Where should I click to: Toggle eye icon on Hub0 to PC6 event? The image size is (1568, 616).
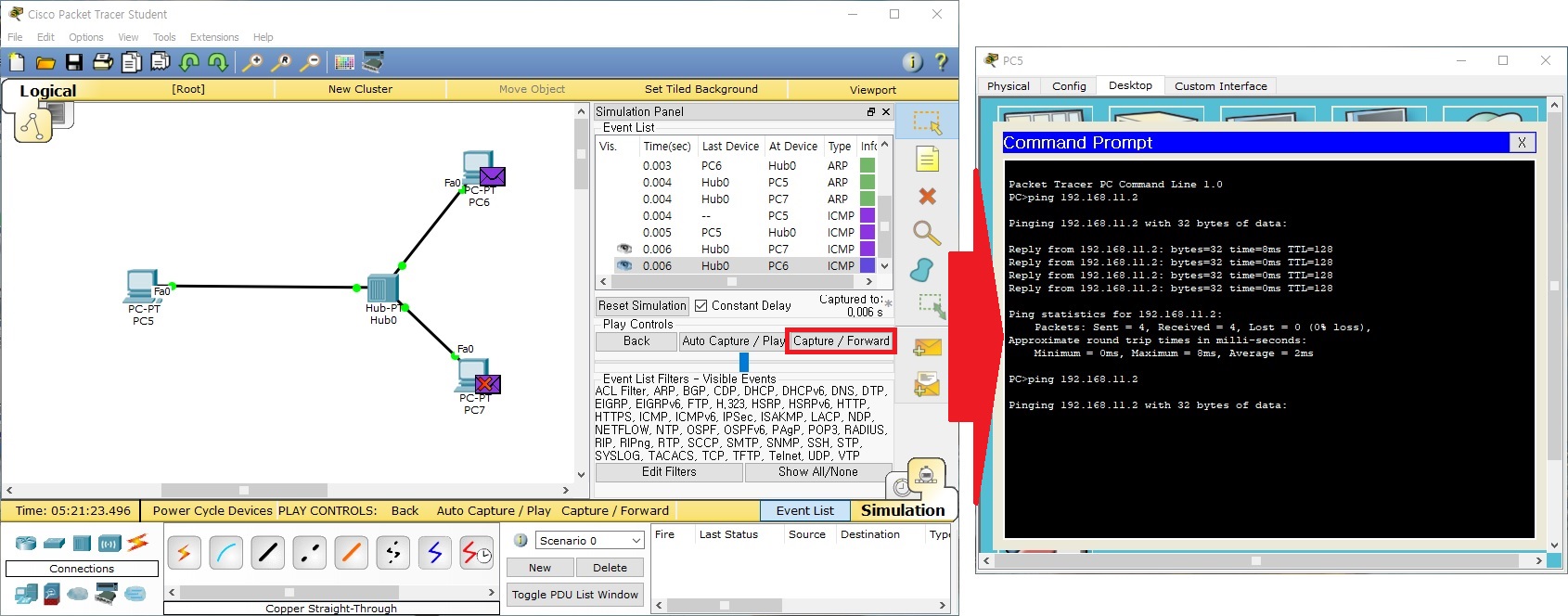coord(624,265)
